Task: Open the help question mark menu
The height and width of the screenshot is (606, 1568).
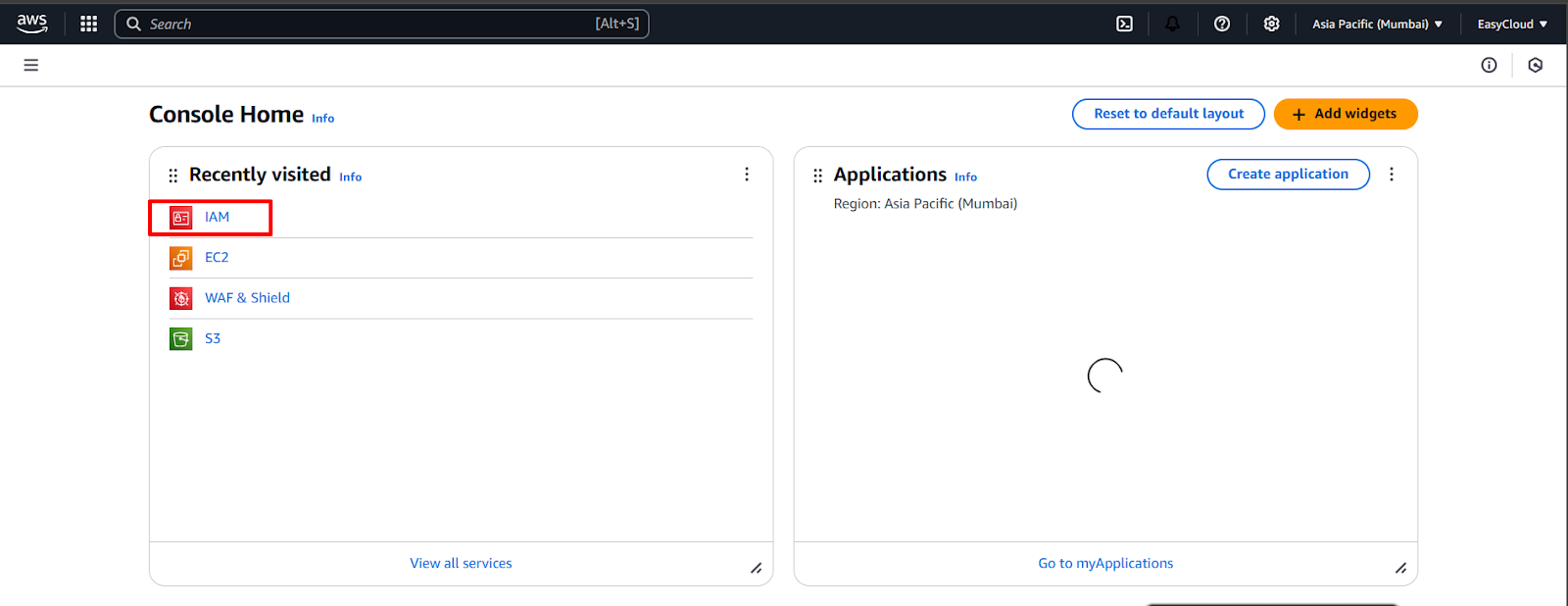Action: (1222, 24)
